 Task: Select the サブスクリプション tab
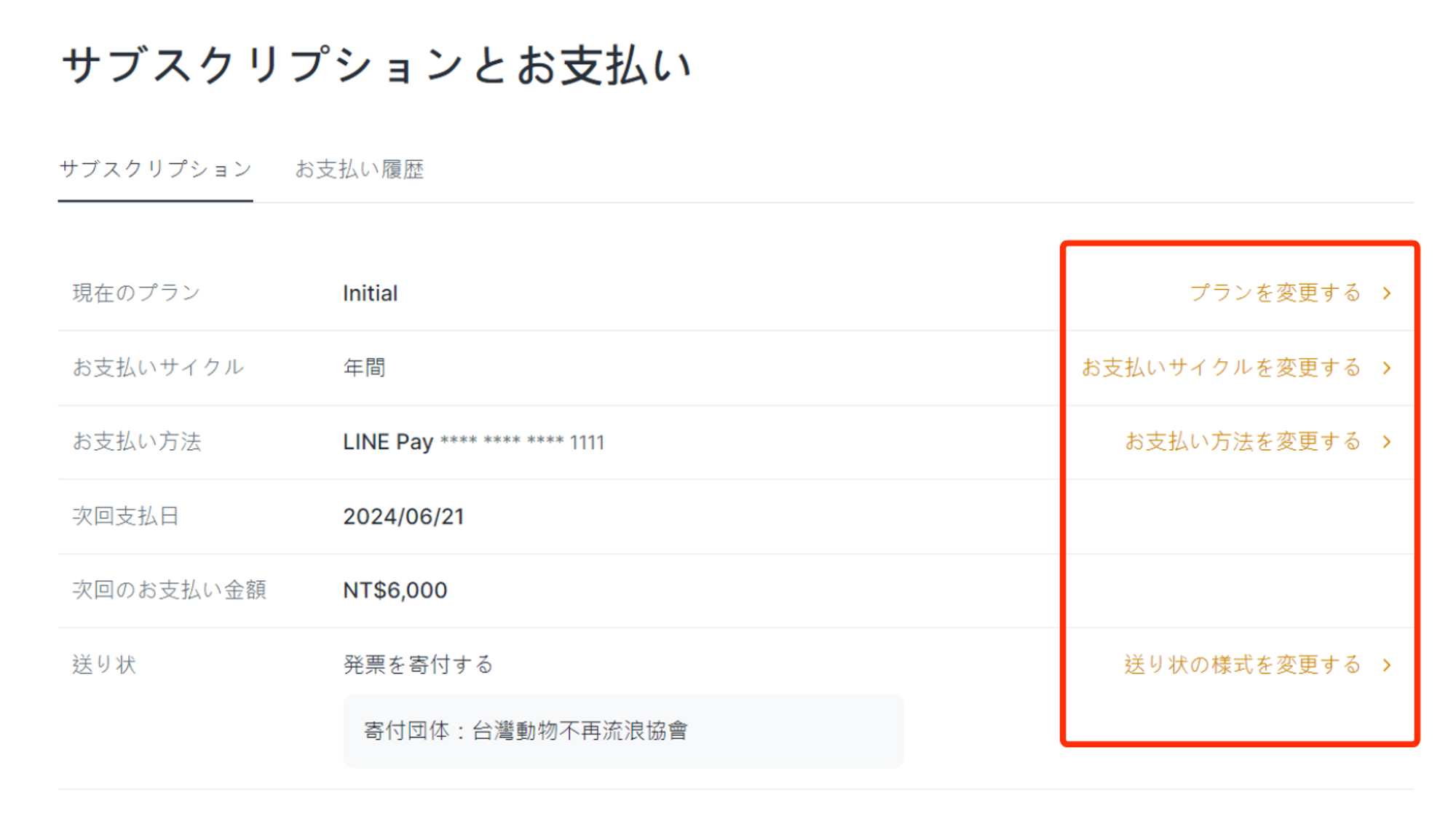[155, 170]
